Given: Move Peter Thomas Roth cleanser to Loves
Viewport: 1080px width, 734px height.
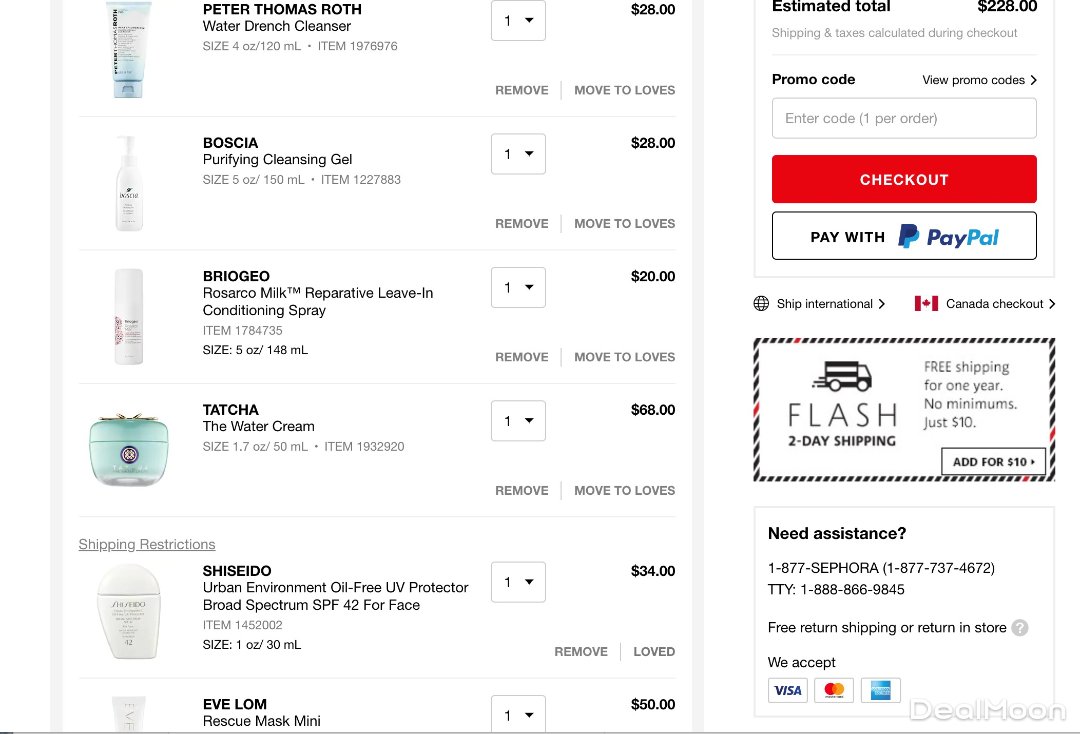Looking at the screenshot, I should [x=624, y=90].
